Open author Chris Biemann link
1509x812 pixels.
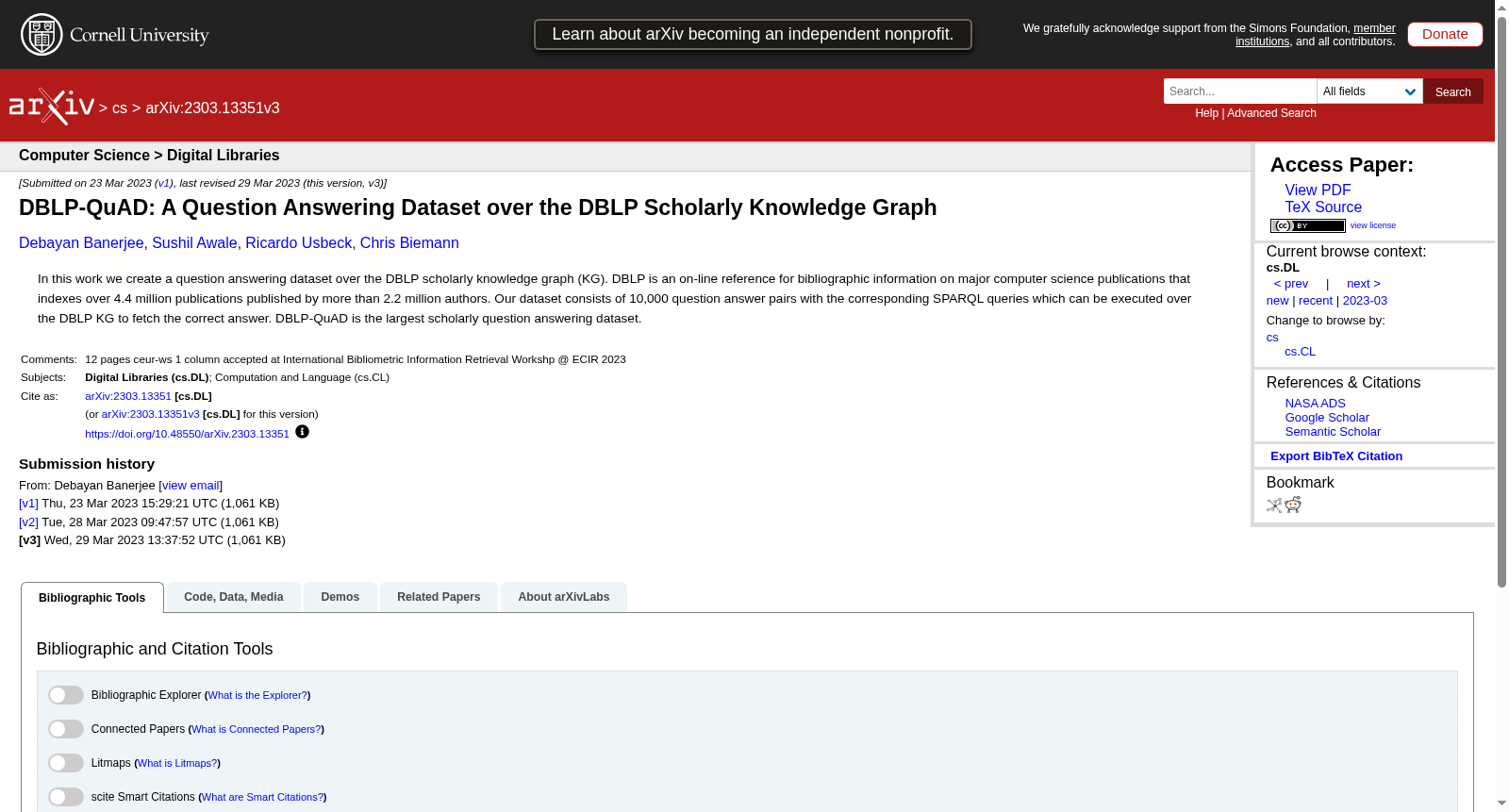coord(409,243)
